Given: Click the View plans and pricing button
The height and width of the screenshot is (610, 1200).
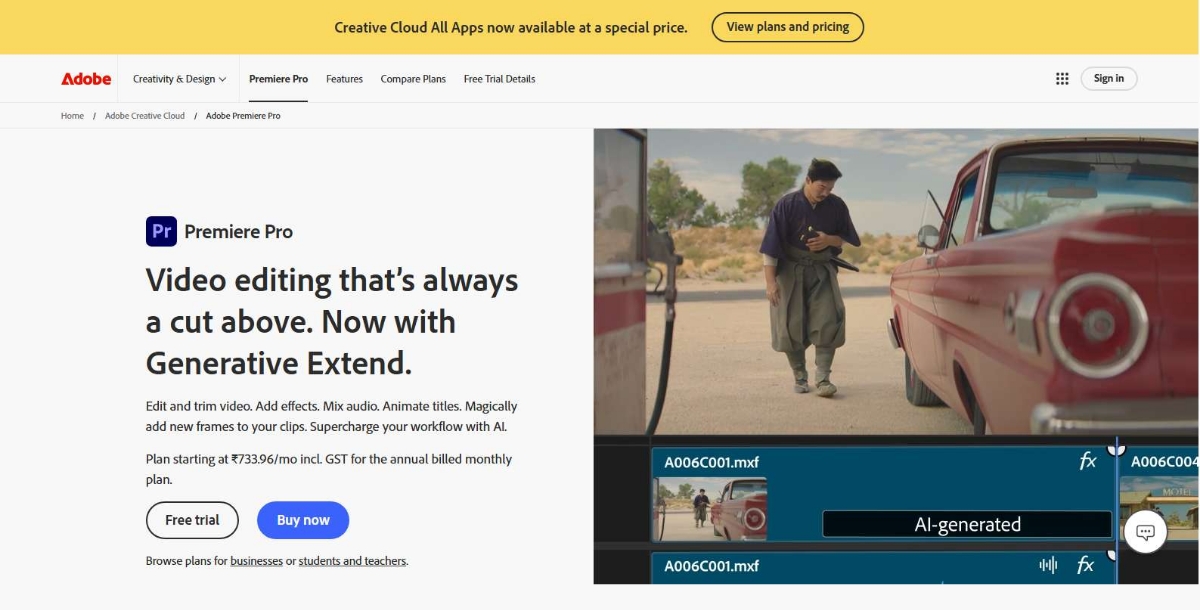Looking at the screenshot, I should coord(787,27).
